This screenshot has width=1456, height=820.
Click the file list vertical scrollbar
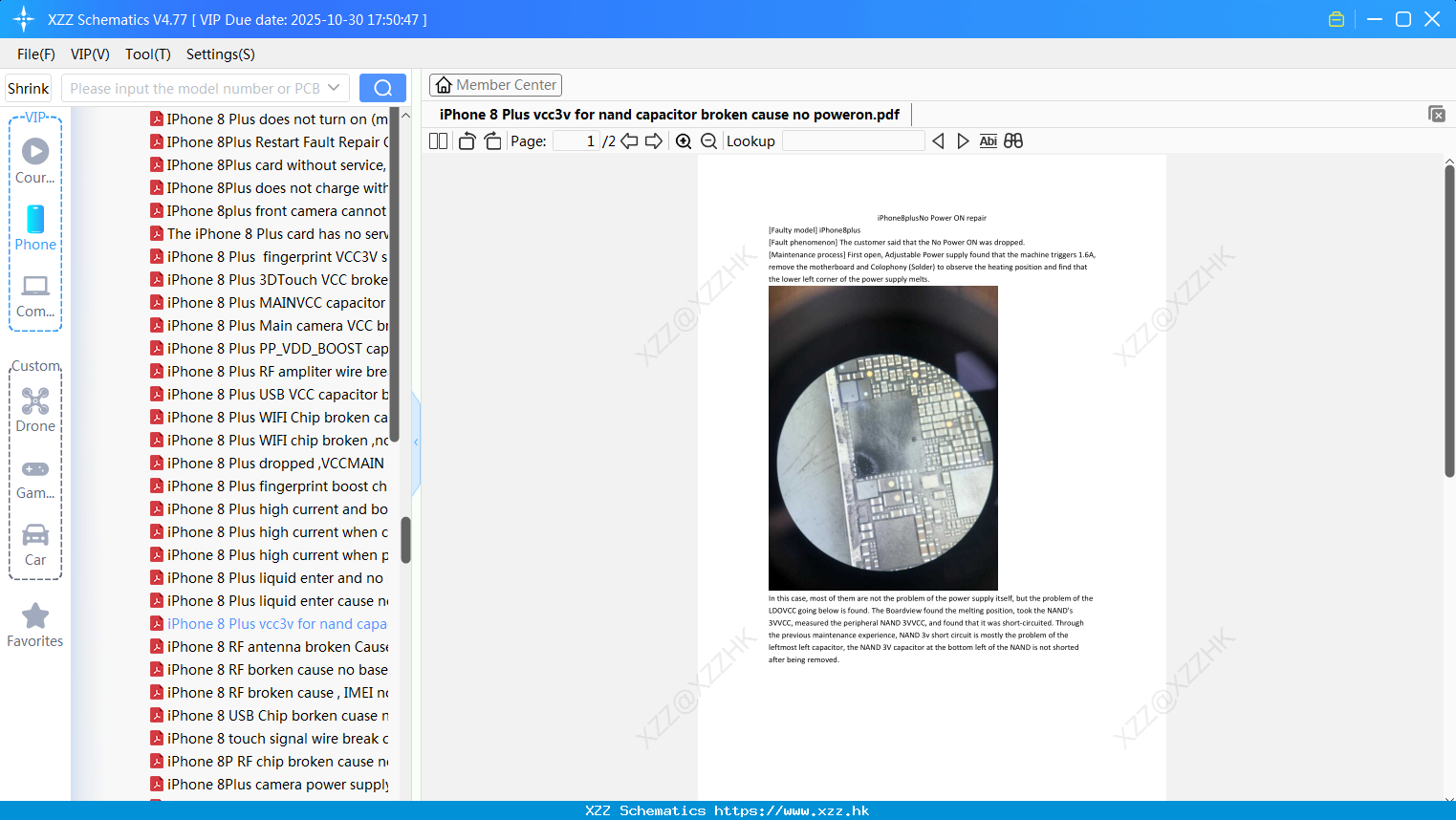pos(405,540)
